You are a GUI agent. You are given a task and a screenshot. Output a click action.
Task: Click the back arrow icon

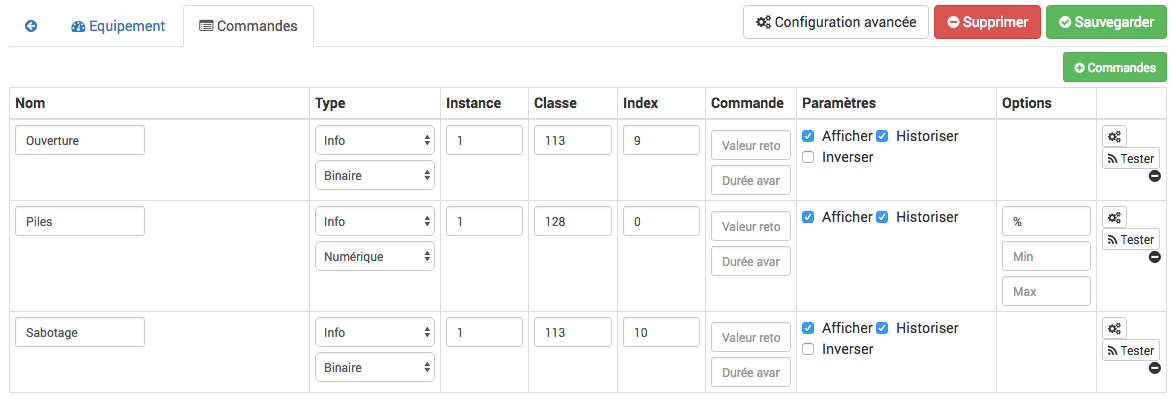(31, 26)
